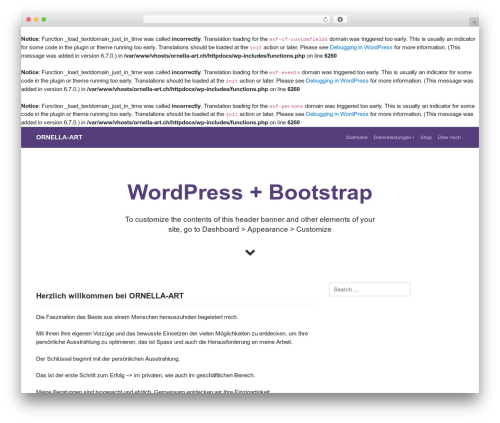Click the banner text about Dashboard > Appearance > Customize
Screen dimensions: 500x423
pyautogui.click(x=250, y=224)
